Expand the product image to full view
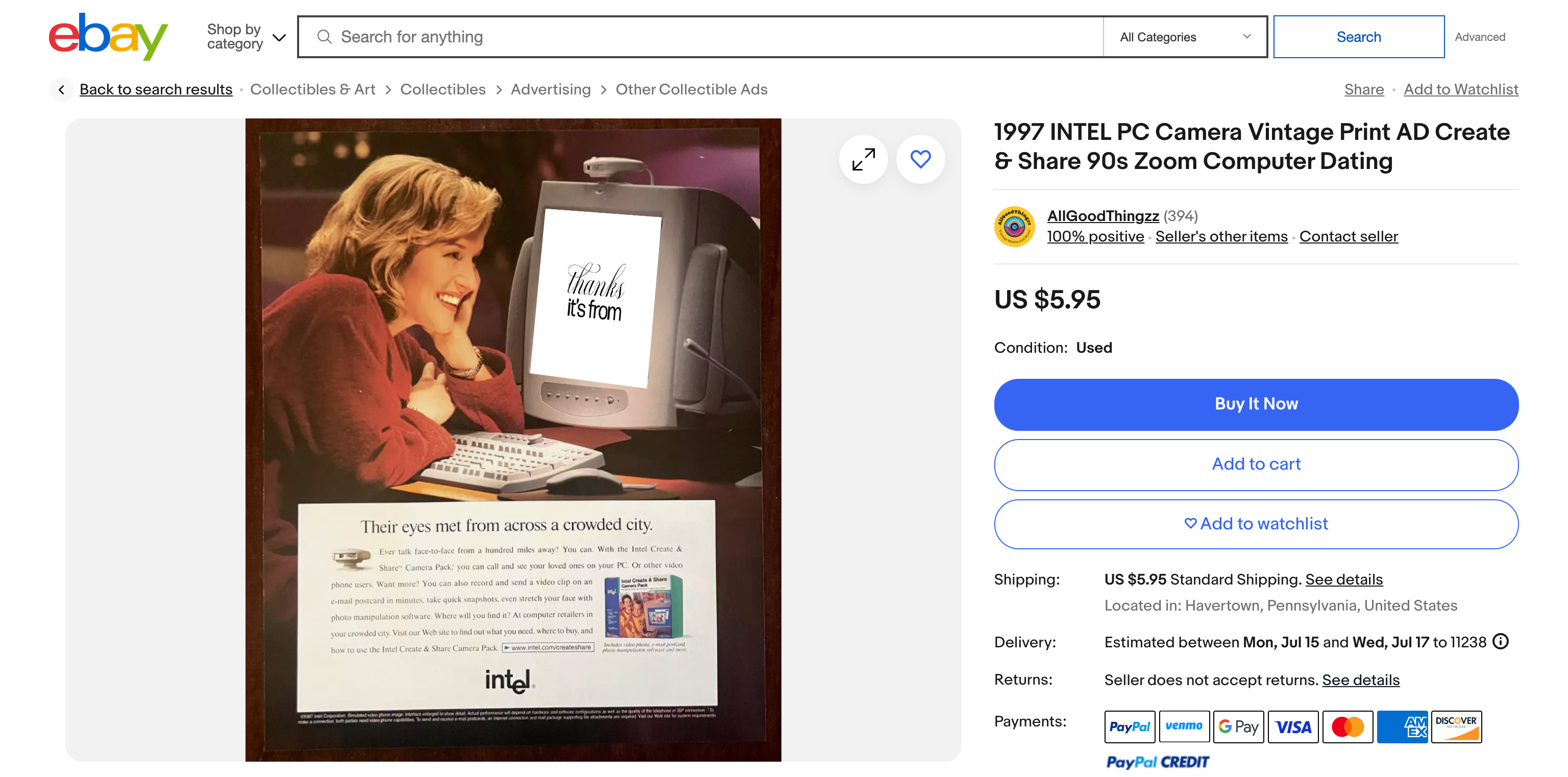Screen dimensions: 1568x777 click(x=863, y=160)
